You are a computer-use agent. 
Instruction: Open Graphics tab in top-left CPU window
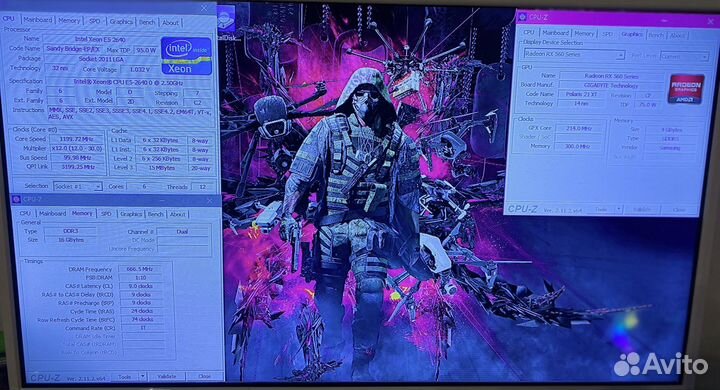coord(121,22)
